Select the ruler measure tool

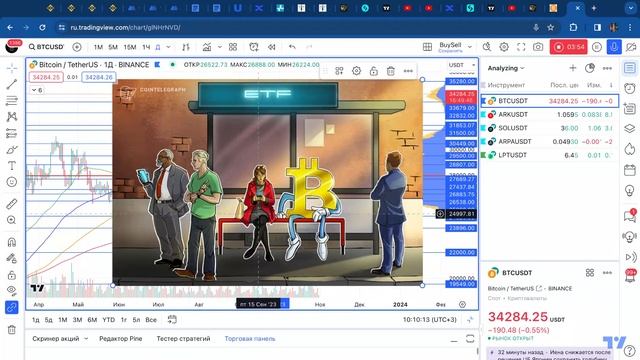tap(11, 204)
